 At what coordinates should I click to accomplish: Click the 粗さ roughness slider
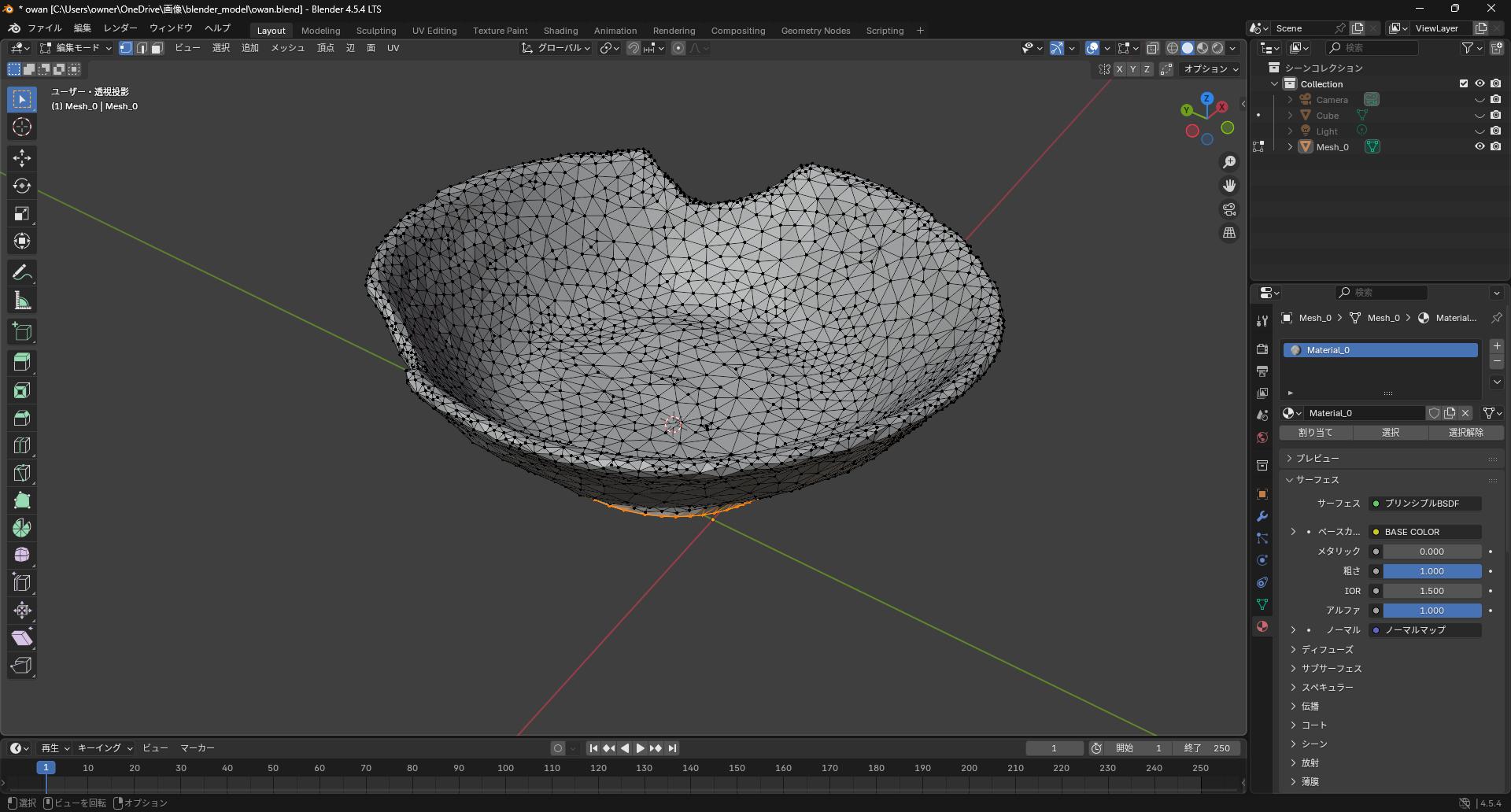coord(1432,571)
